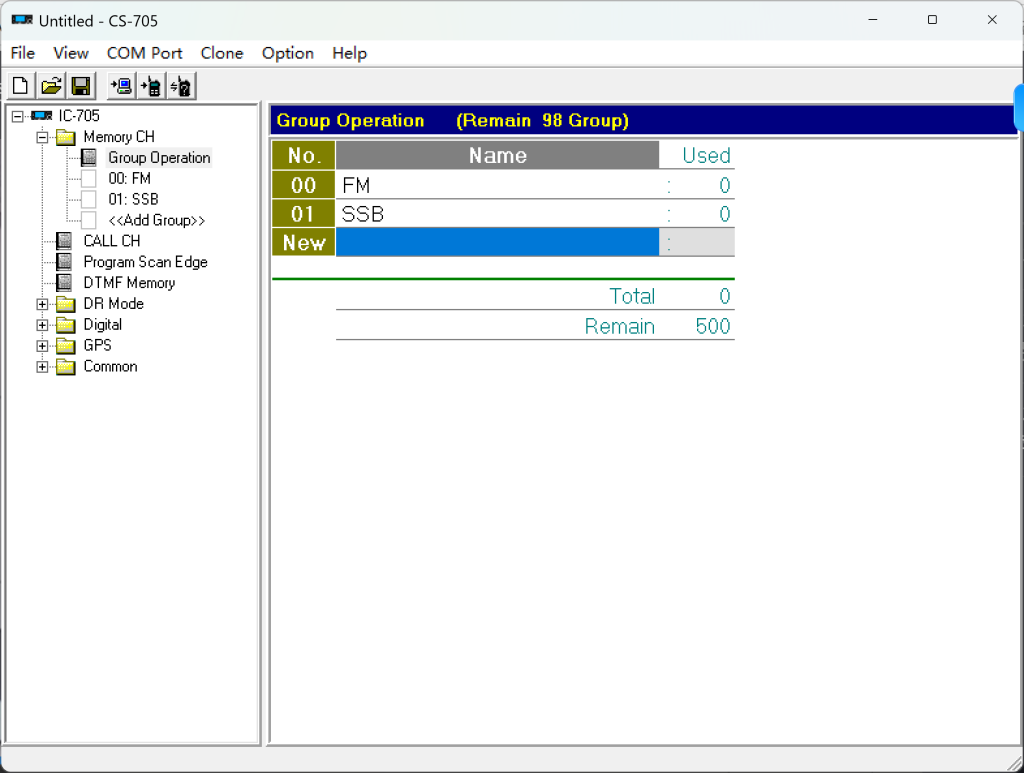Open the Option menu
The image size is (1024, 773).
(288, 53)
